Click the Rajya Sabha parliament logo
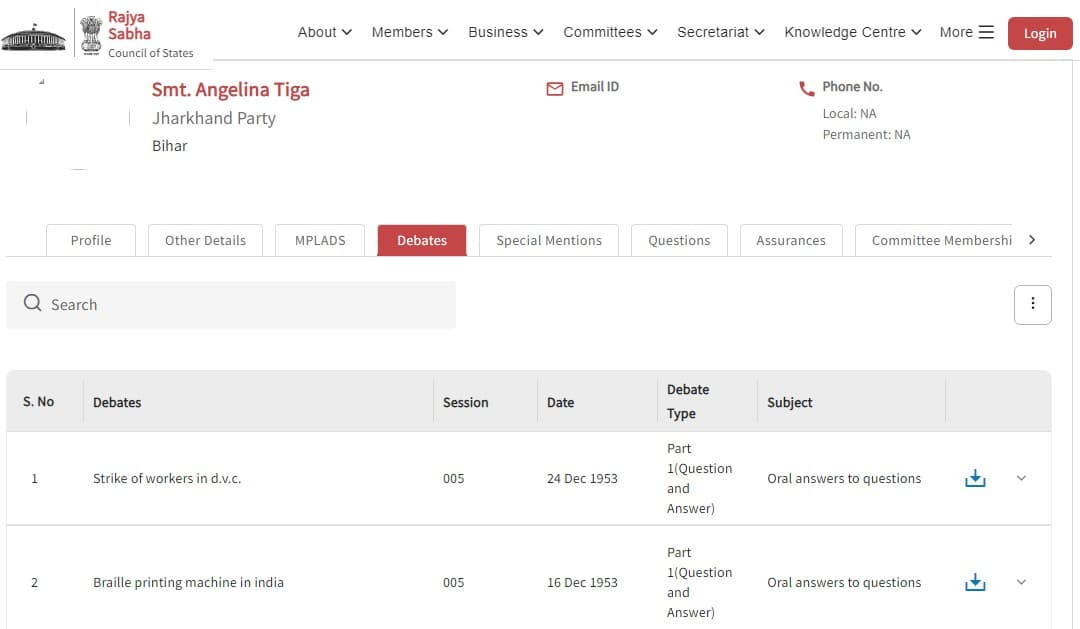The height and width of the screenshot is (629, 1080). point(34,33)
